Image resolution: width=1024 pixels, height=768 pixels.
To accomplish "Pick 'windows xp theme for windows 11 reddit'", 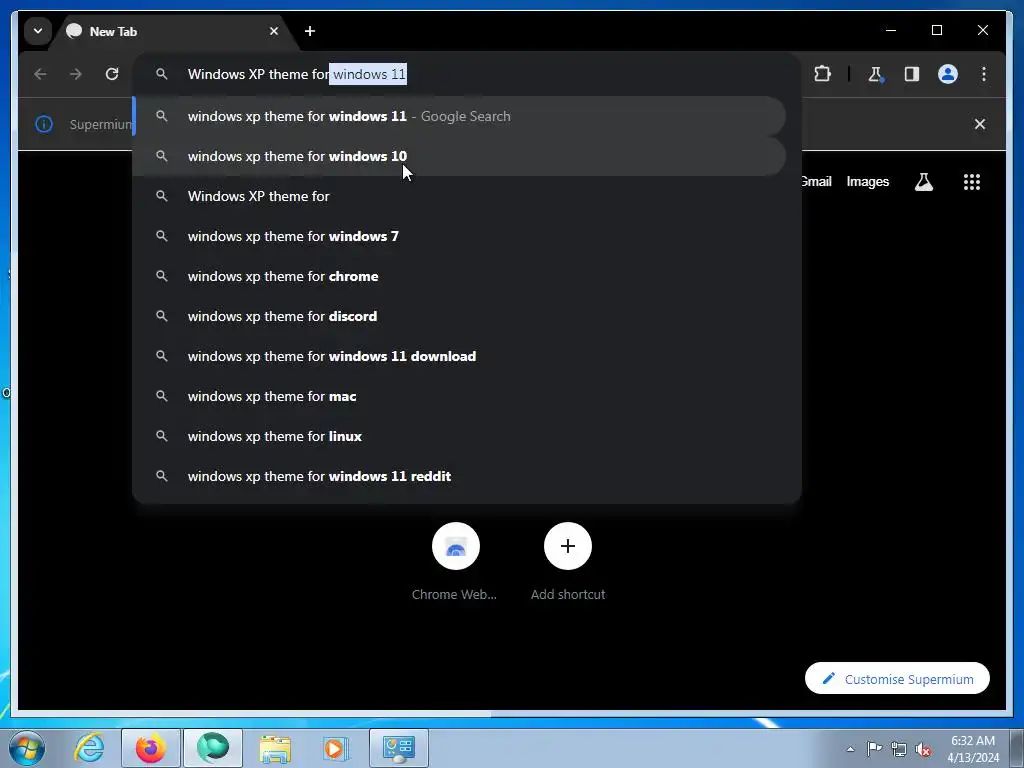I will pos(459,476).
